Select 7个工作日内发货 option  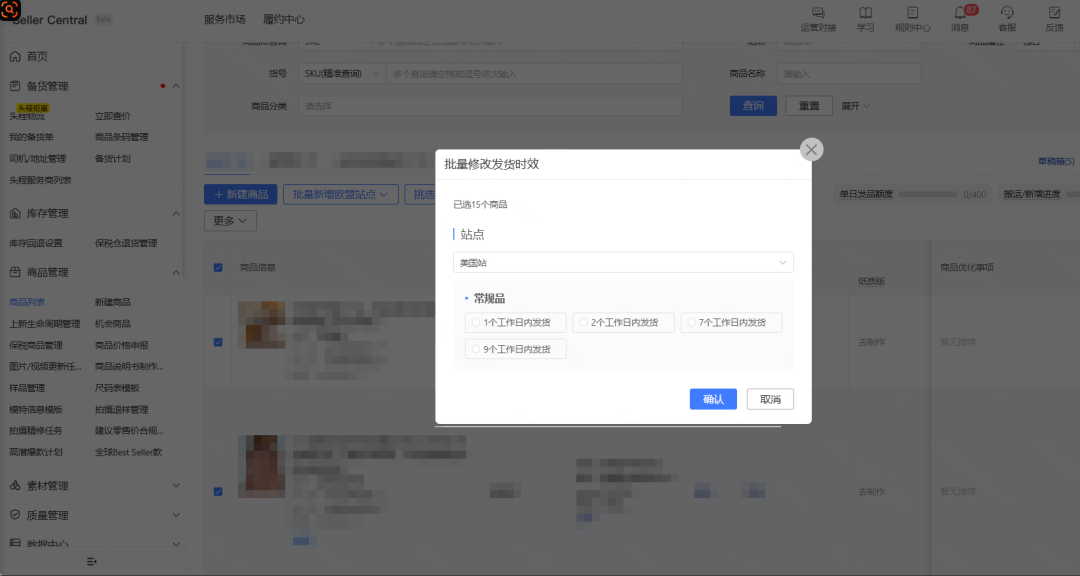(x=731, y=322)
